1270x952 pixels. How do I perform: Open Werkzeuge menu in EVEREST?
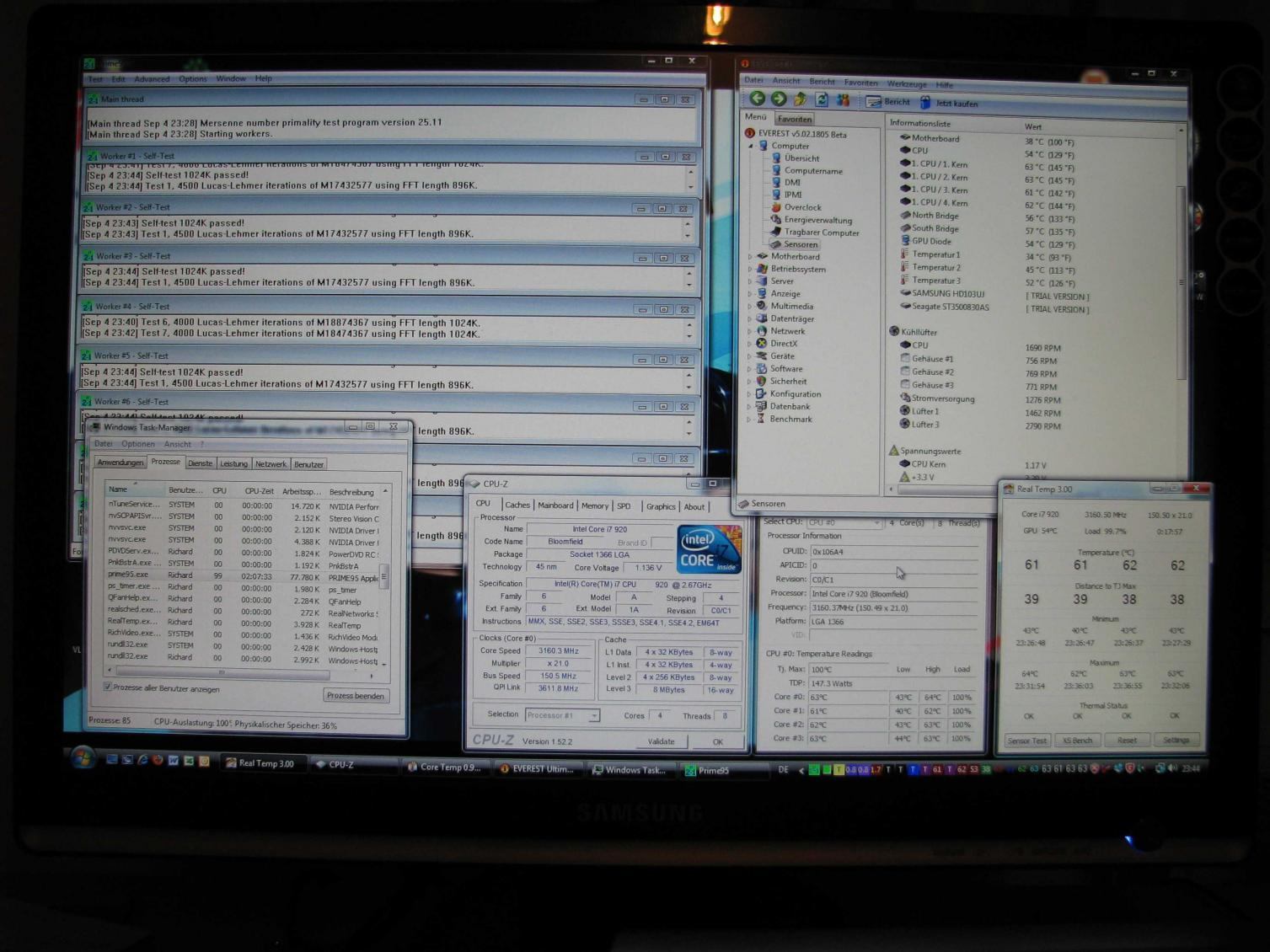tap(907, 83)
